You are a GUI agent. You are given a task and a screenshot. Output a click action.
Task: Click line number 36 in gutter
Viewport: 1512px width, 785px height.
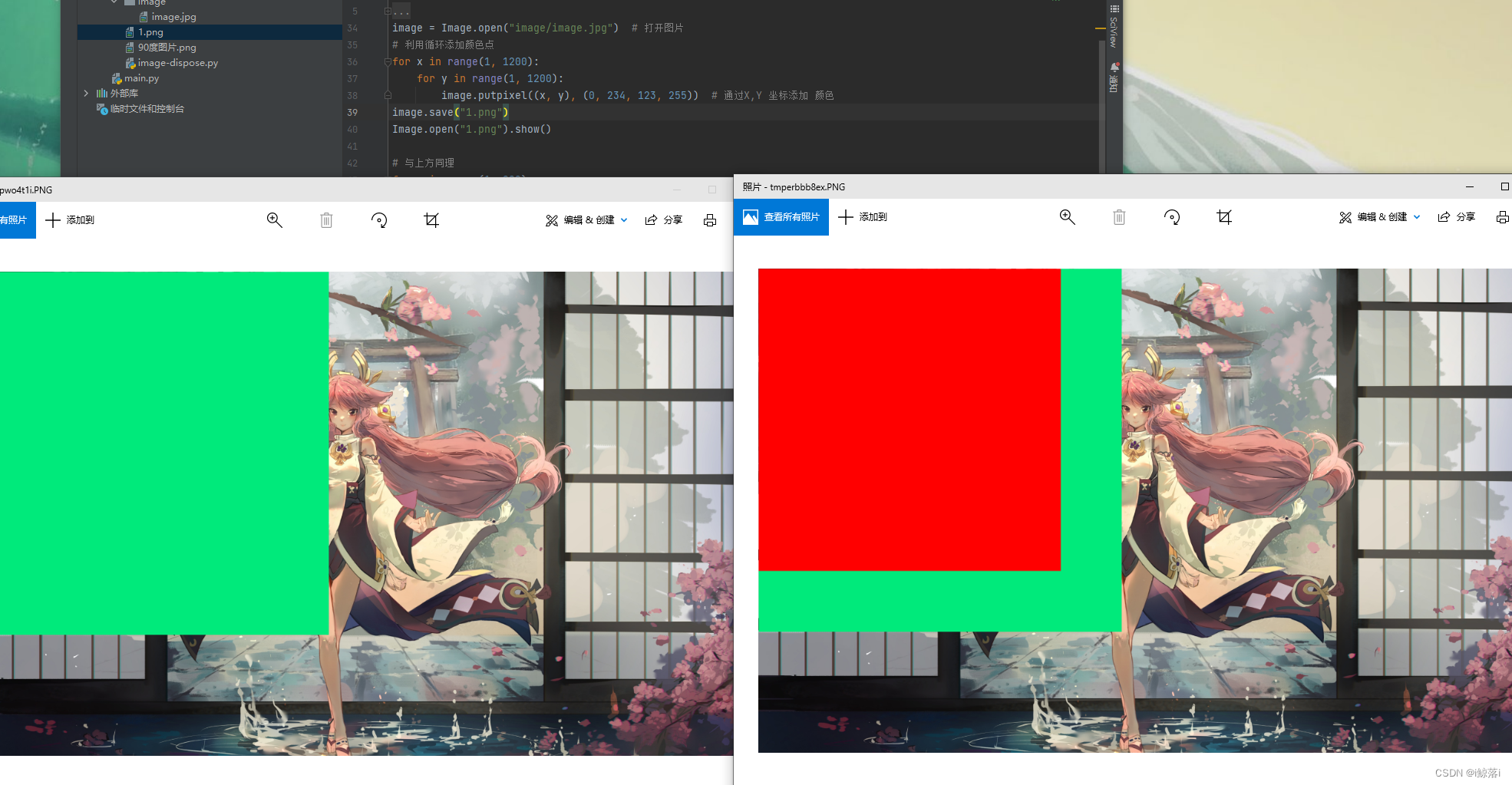click(352, 62)
